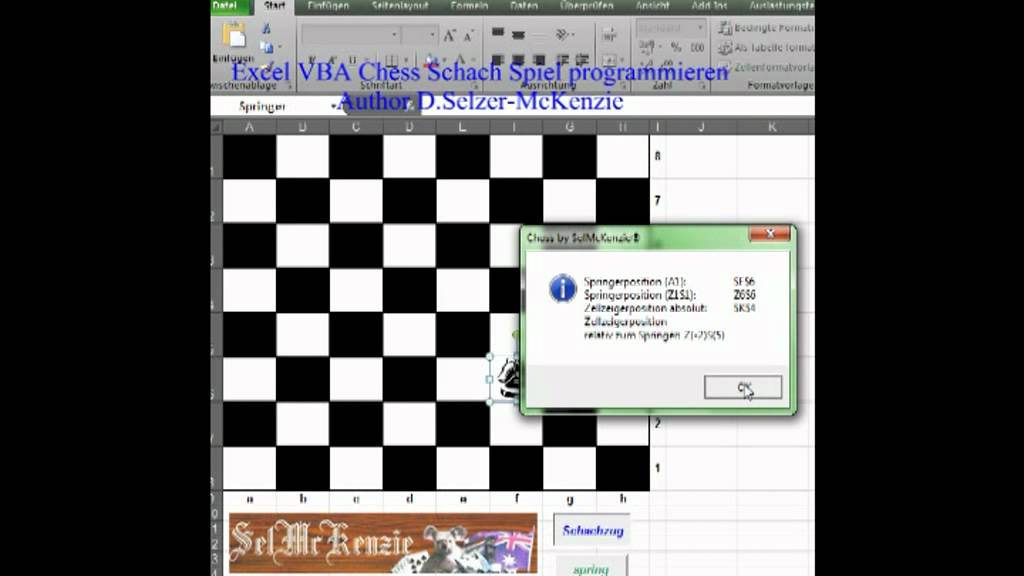Image resolution: width=1024 pixels, height=576 pixels.
Task: Click the top align icon
Action: point(498,33)
